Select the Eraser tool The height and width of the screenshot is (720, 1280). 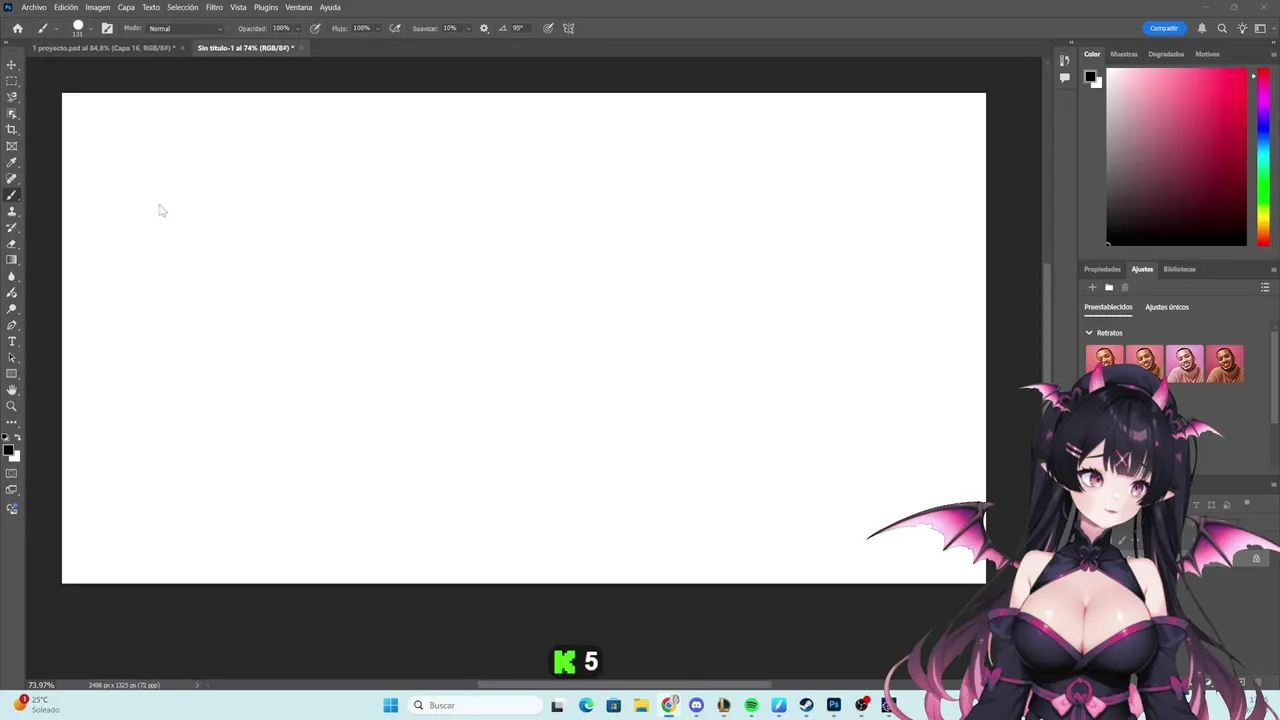tap(12, 244)
